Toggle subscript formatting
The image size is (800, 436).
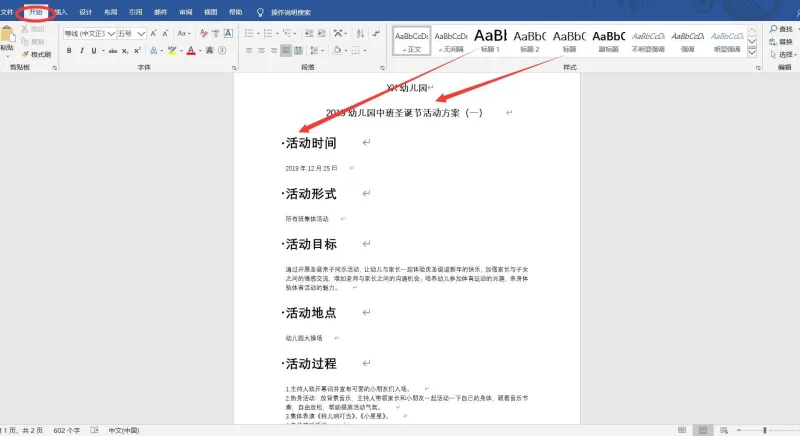point(125,50)
